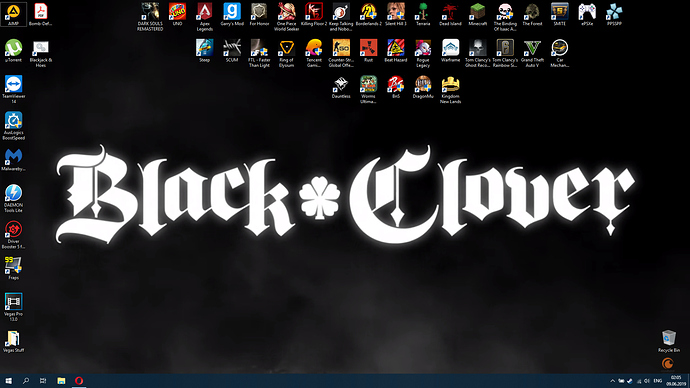
Task: Open the Bomb Def PDF file
Action: coord(40,14)
